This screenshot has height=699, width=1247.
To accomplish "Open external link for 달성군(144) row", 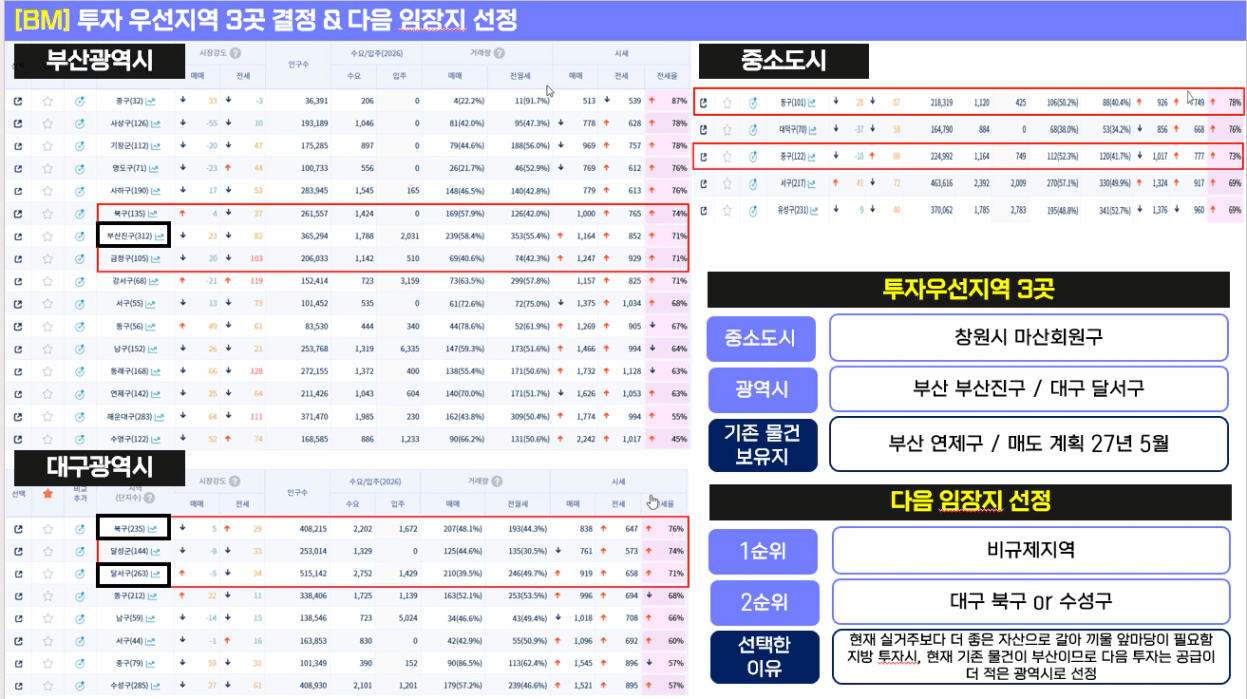I will [18, 551].
